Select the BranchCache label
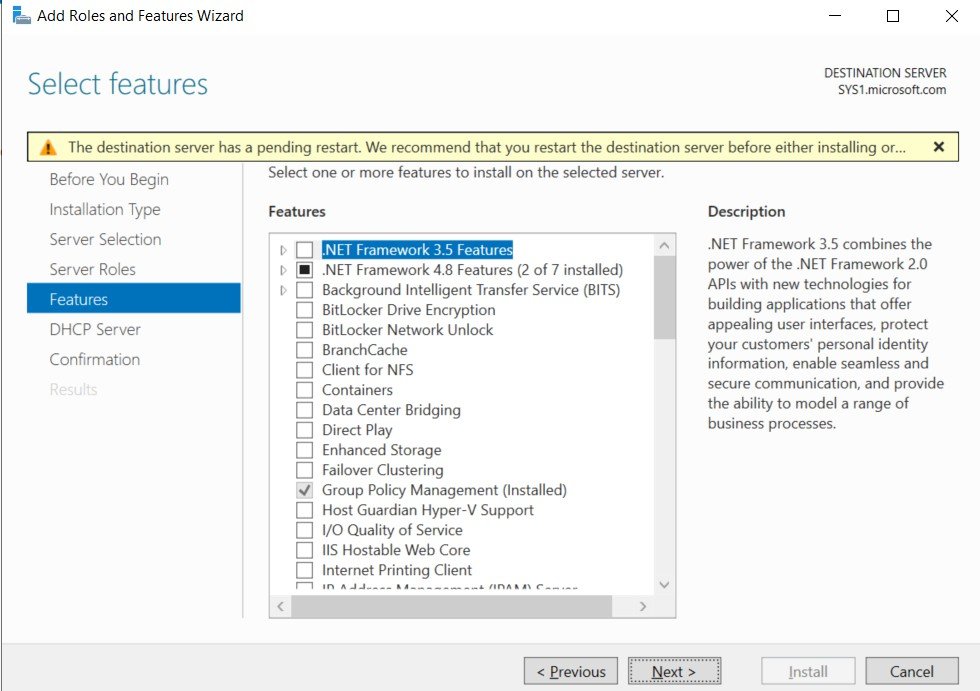The height and width of the screenshot is (691, 980). tap(364, 350)
